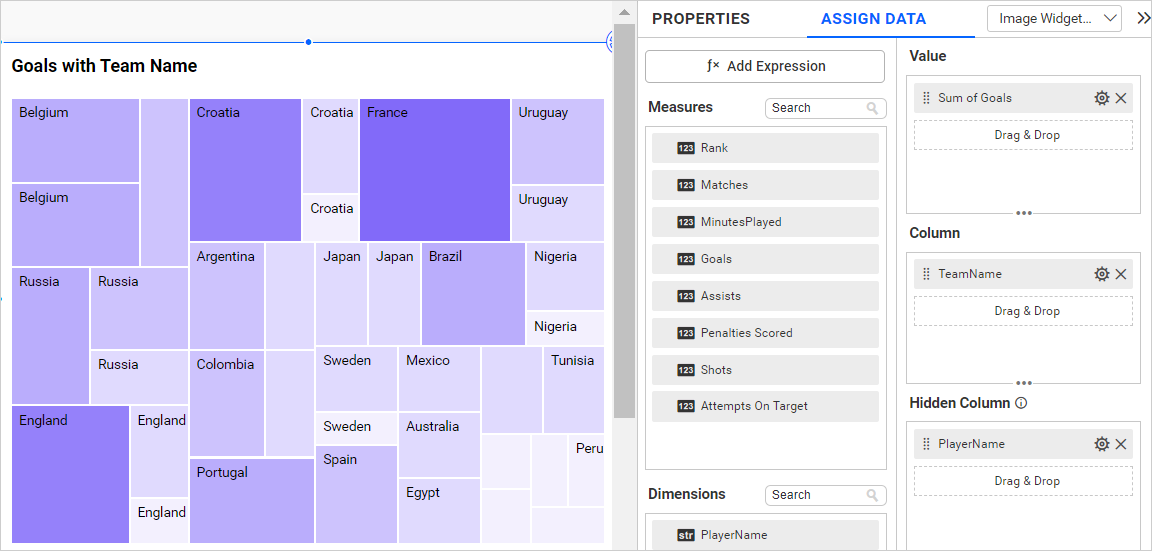Click in the Measures search field

point(815,108)
